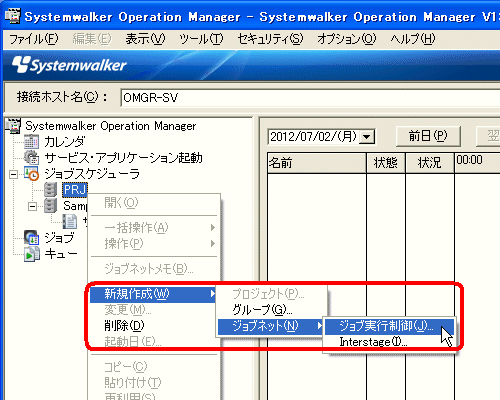Click the 状態 column header
This screenshot has width=500, height=400.
[x=386, y=163]
